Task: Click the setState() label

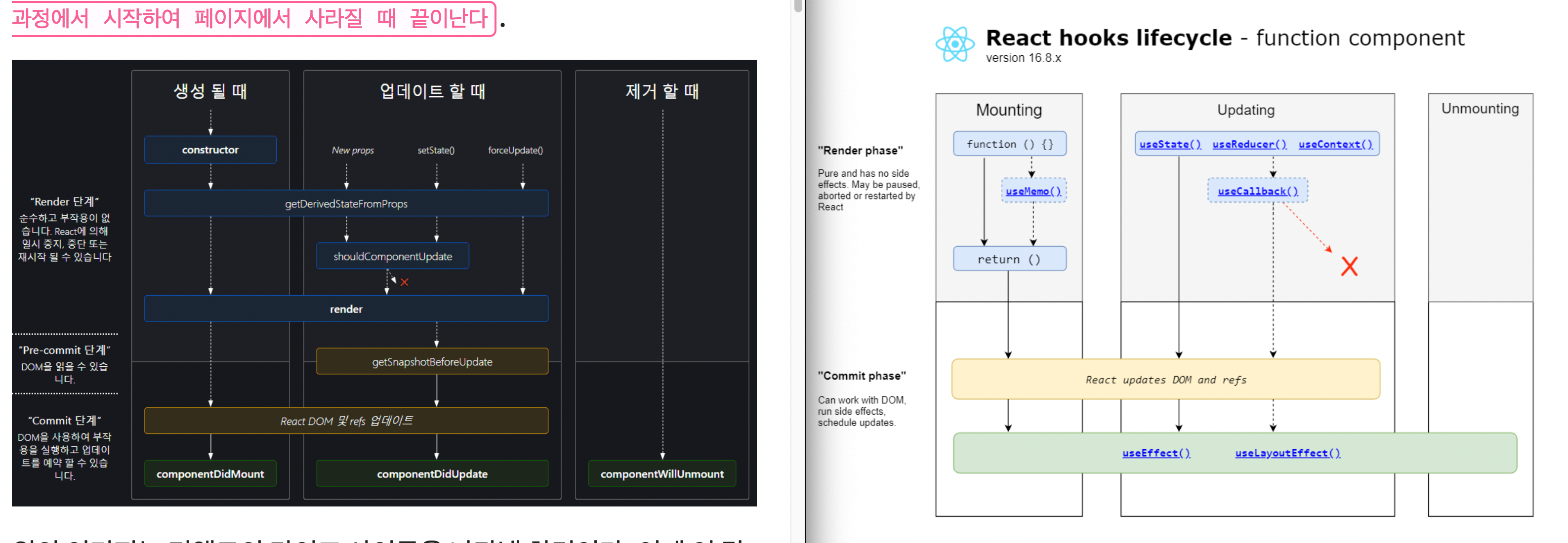Action: click(436, 150)
